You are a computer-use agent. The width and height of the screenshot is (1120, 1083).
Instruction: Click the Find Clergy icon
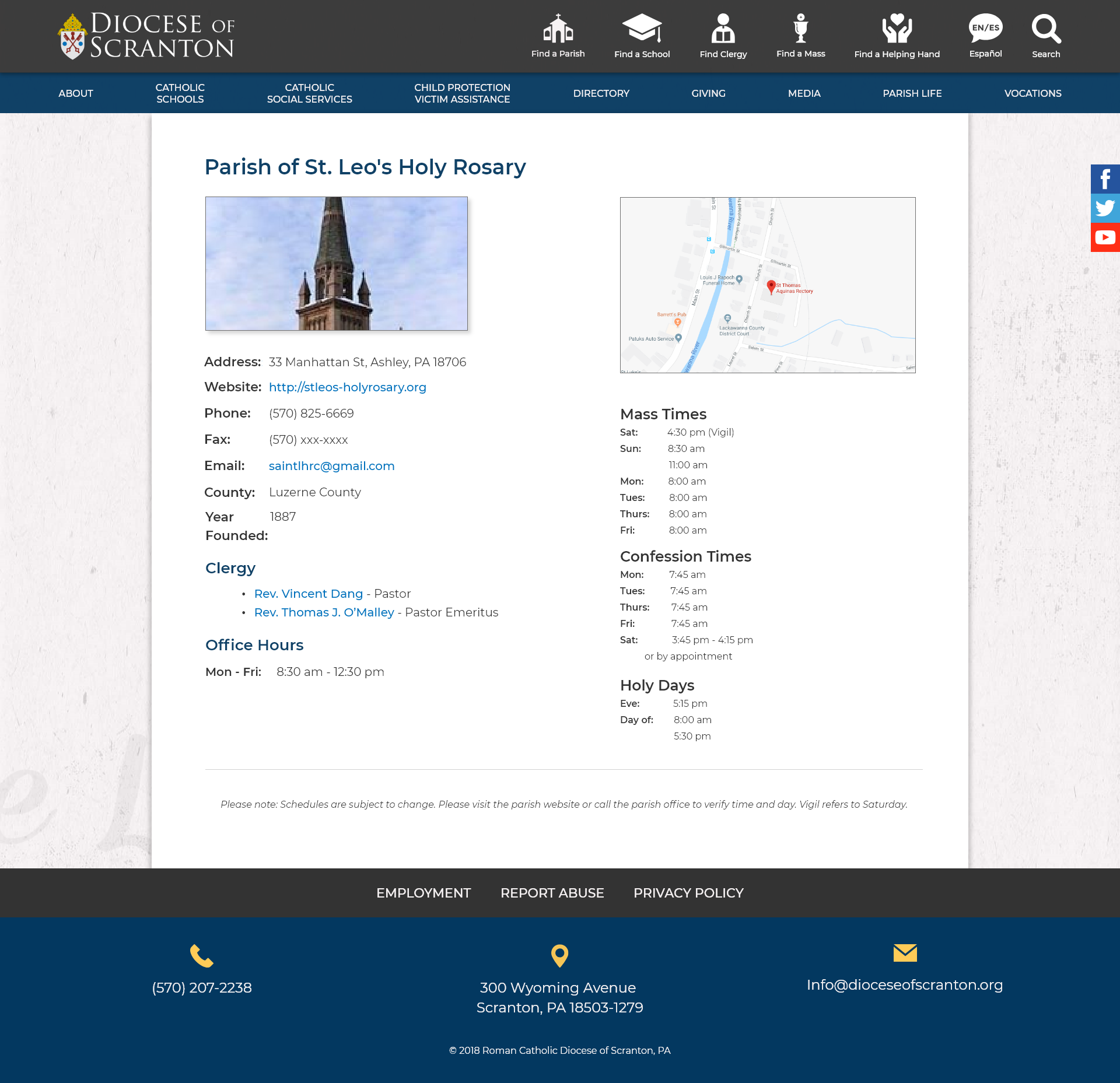(x=723, y=29)
